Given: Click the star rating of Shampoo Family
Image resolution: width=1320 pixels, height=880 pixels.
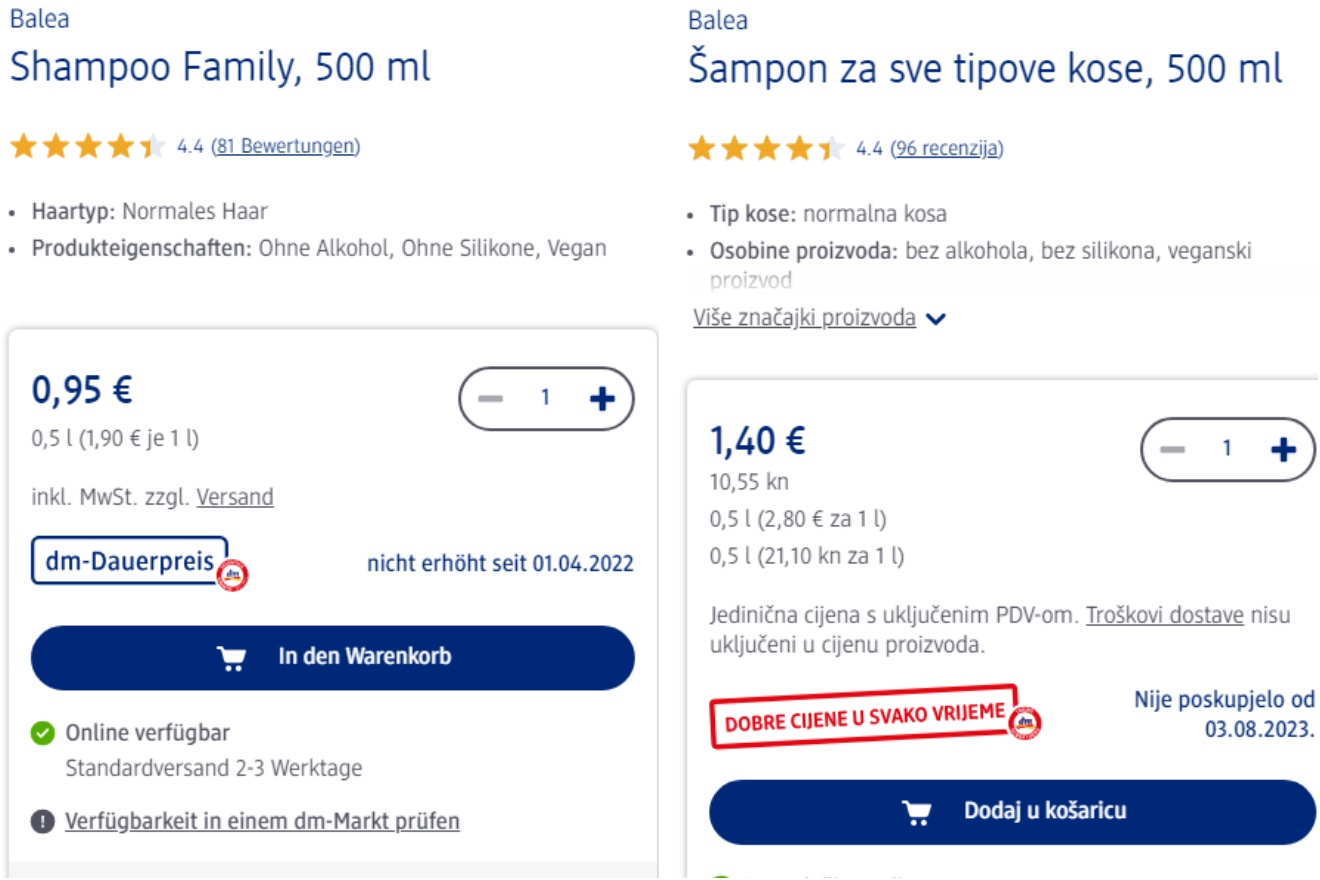Looking at the screenshot, I should [x=87, y=147].
